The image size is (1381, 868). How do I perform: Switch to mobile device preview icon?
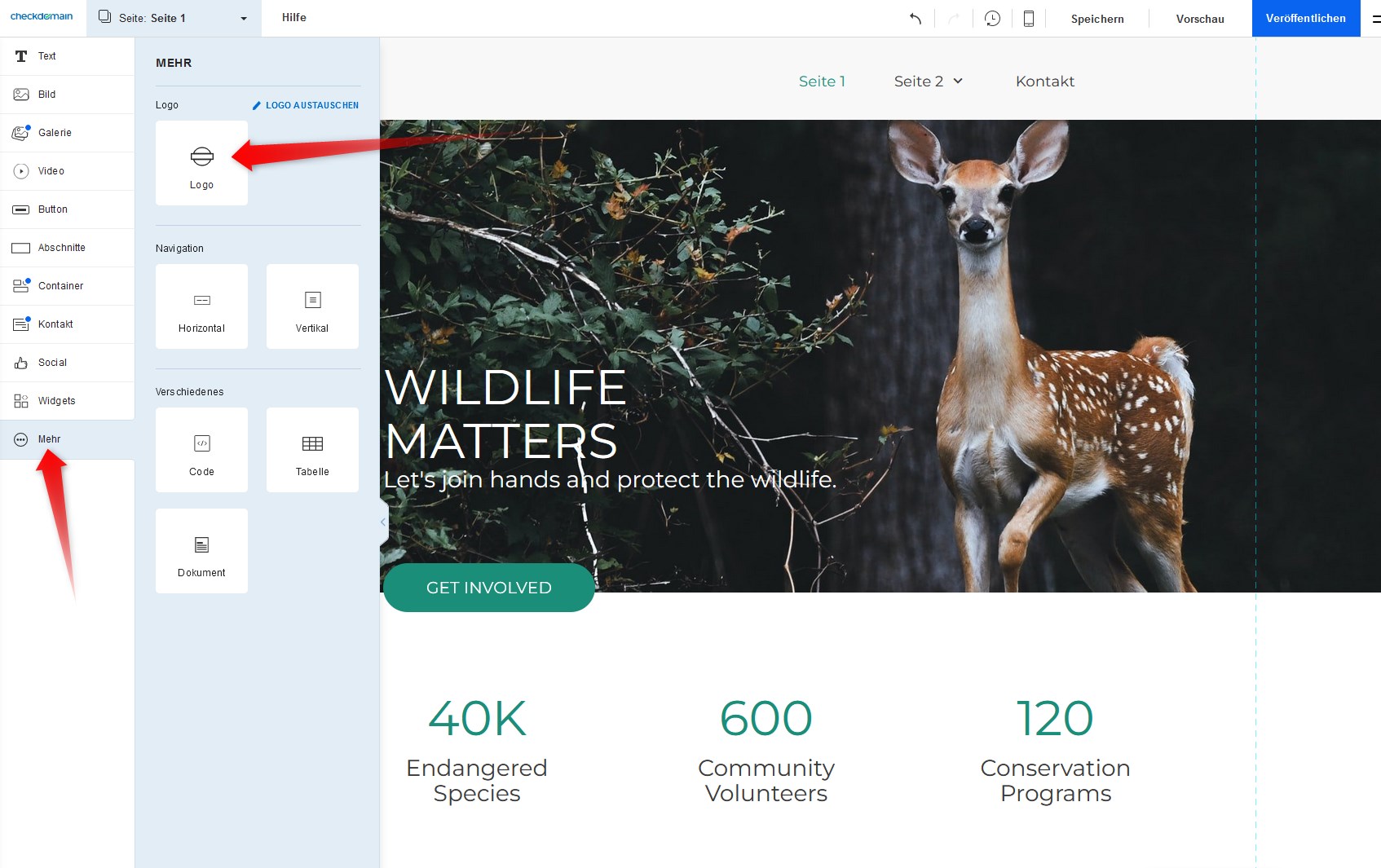(1029, 19)
